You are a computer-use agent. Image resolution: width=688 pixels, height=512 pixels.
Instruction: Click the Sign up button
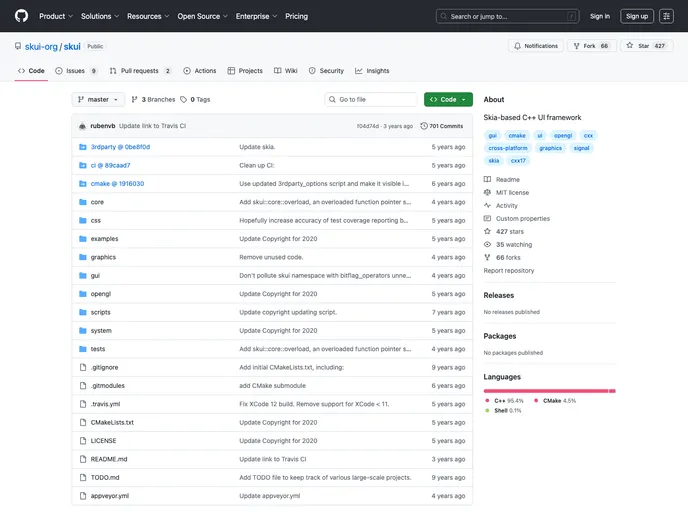(637, 16)
